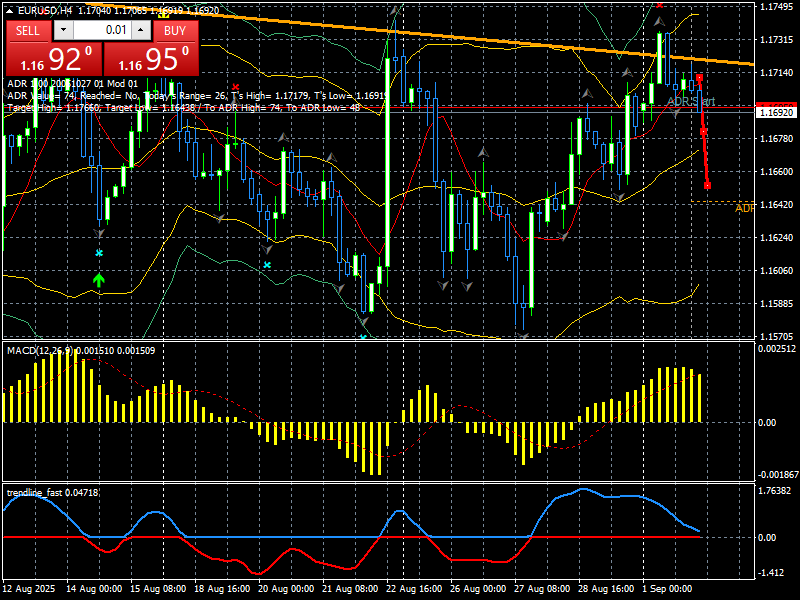The height and width of the screenshot is (600, 800).
Task: Click the '1 Sep 00:00' time label
Action: tap(667, 589)
